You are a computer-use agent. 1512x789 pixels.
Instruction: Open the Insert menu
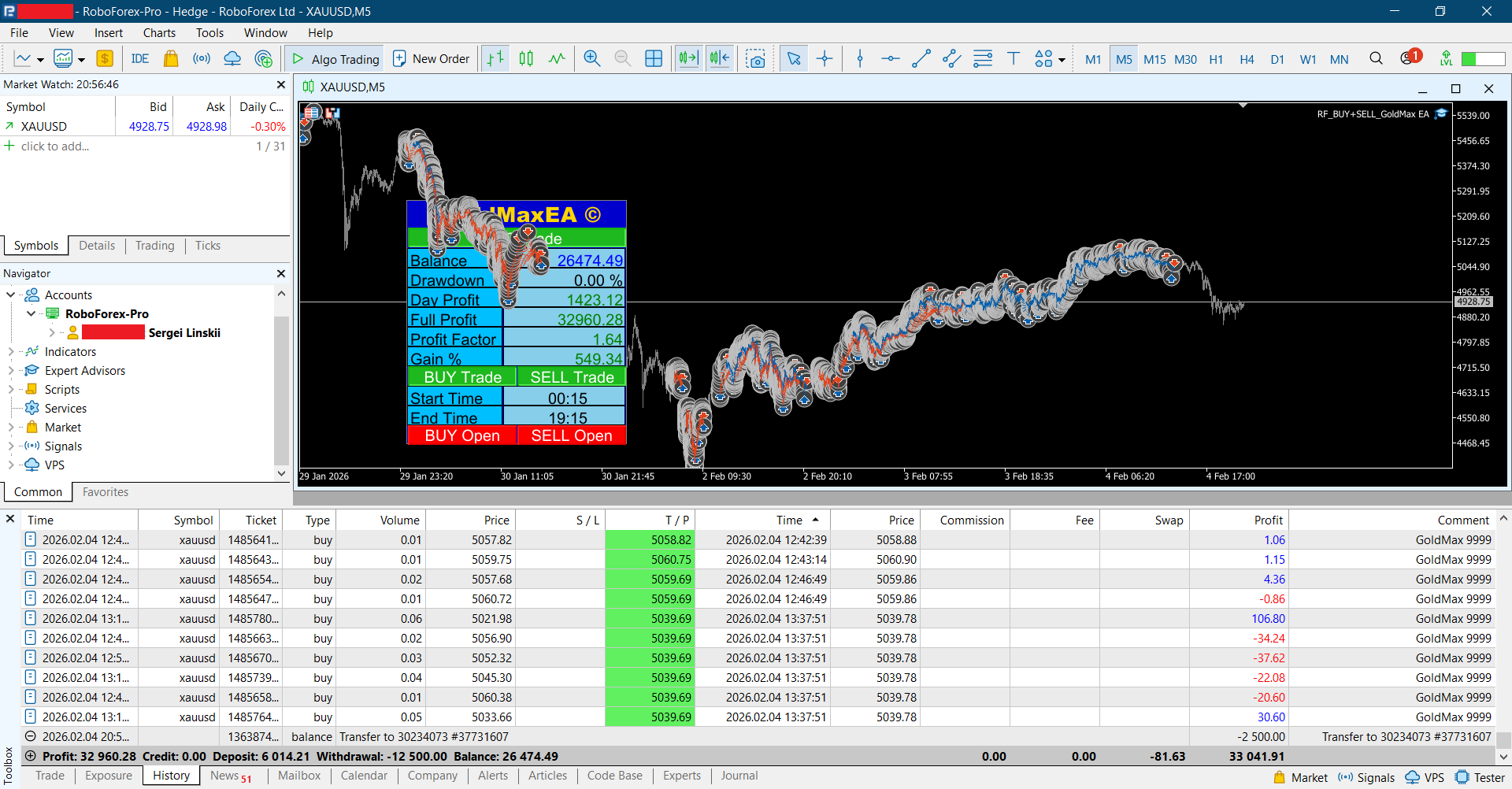tap(109, 32)
